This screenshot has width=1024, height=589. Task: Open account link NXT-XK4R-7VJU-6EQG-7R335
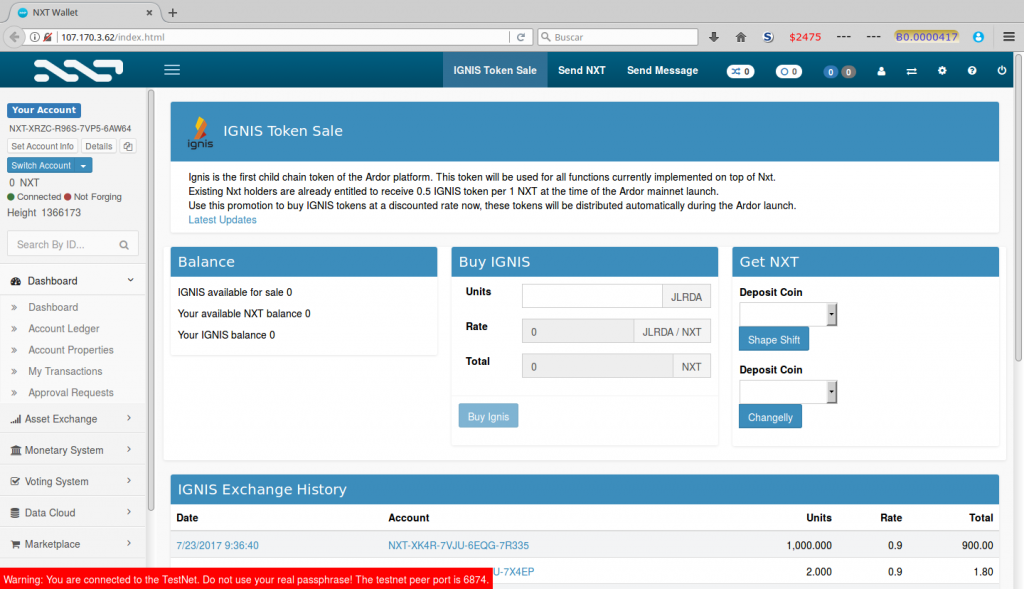458,545
